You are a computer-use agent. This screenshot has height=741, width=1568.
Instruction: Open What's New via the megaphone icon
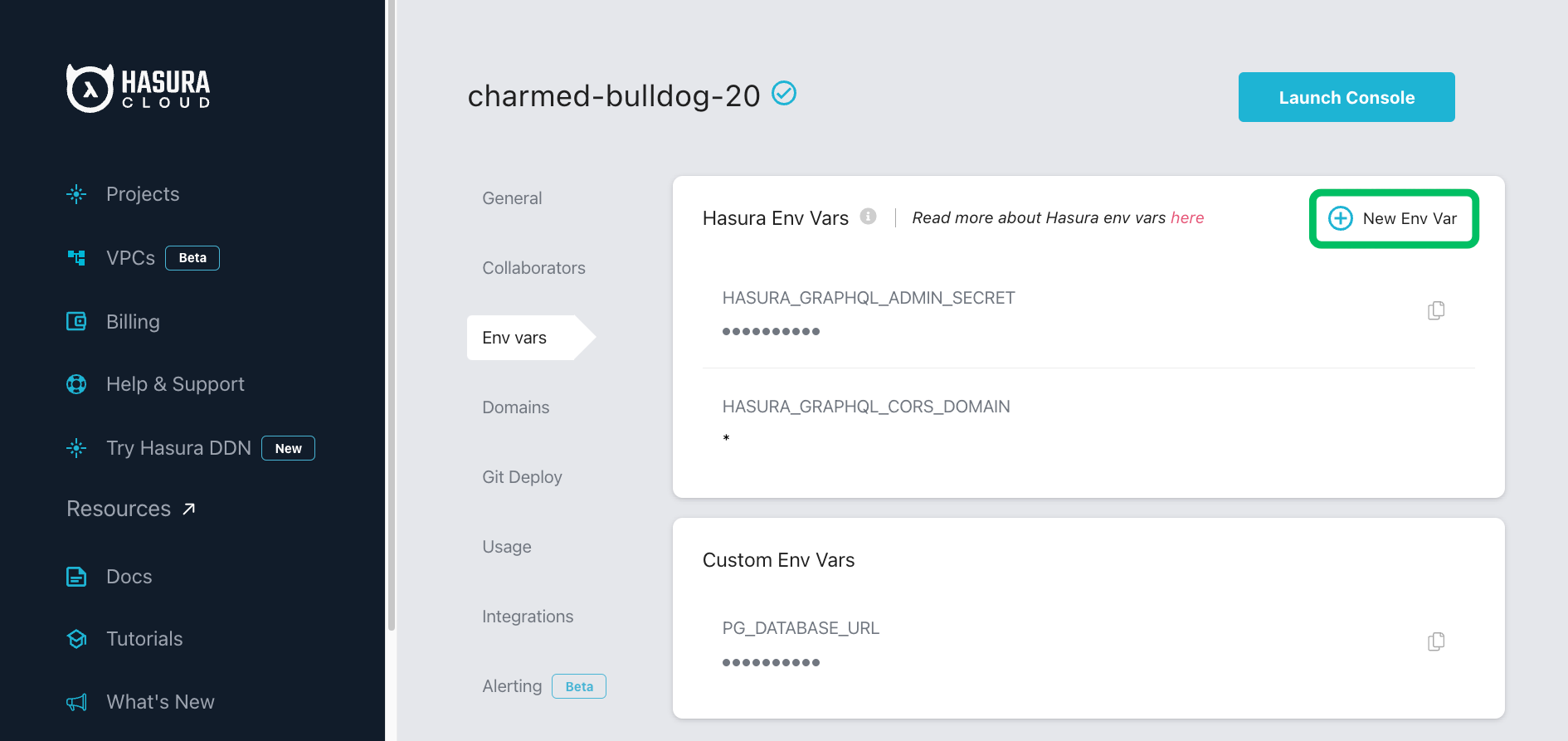click(x=75, y=701)
